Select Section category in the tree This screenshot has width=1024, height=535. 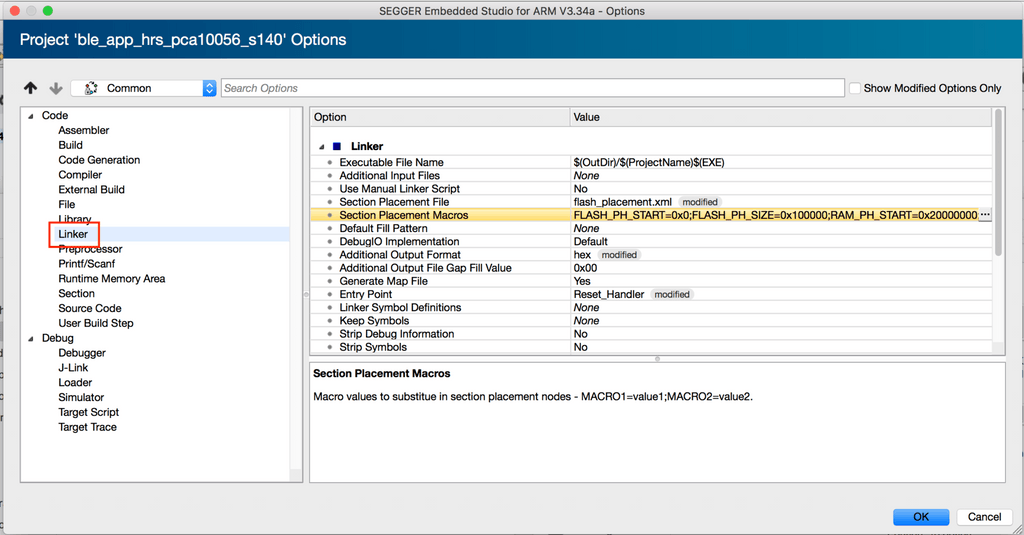[x=76, y=294]
